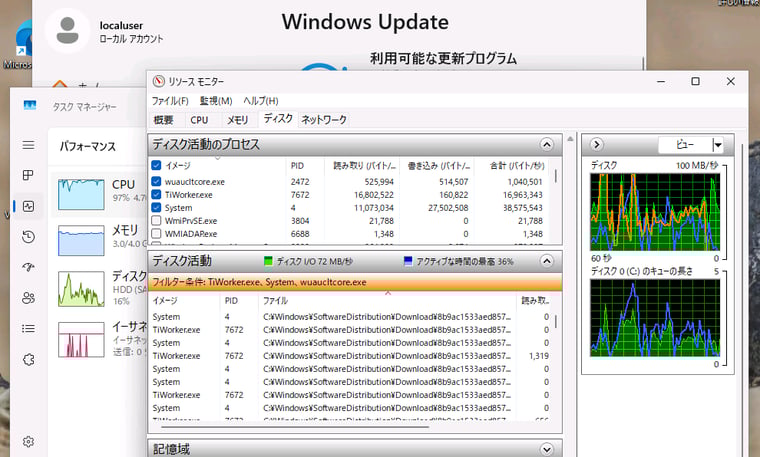The height and width of the screenshot is (457, 760).
Task: Uncheck TiWorker.exe process checkbox
Action: coord(156,194)
